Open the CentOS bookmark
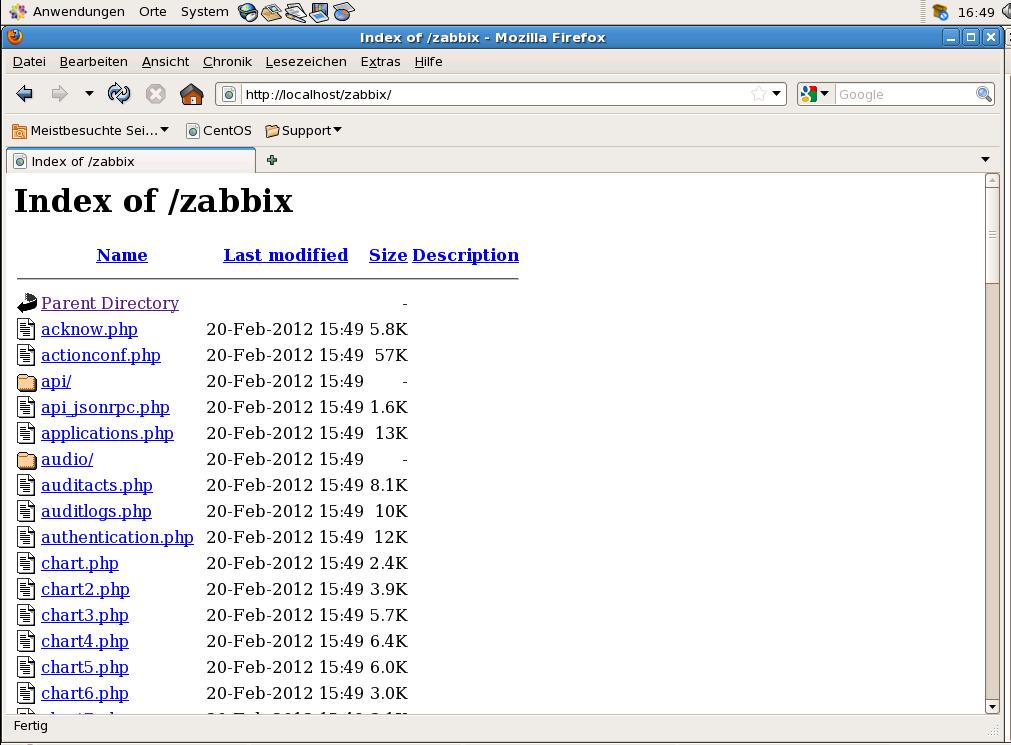Screen dimensions: 1011x745 [x=219, y=131]
